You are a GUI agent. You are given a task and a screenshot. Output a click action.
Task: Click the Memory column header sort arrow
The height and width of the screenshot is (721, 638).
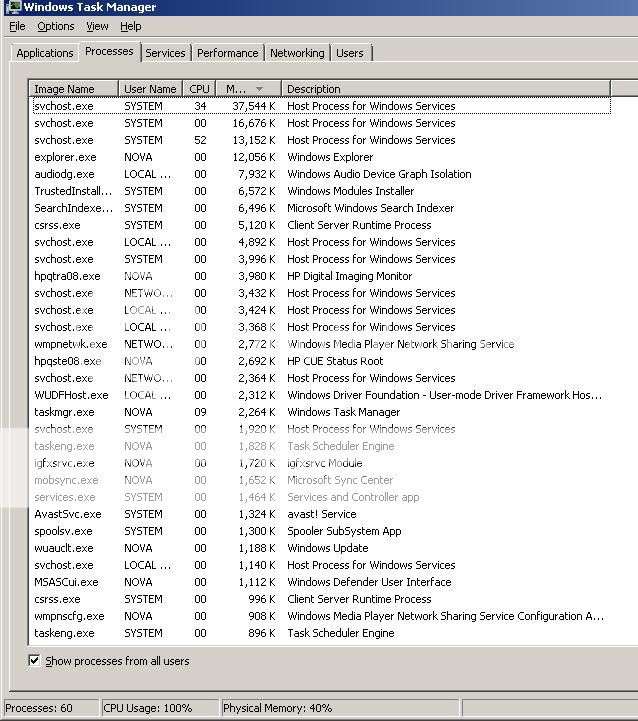click(x=259, y=89)
